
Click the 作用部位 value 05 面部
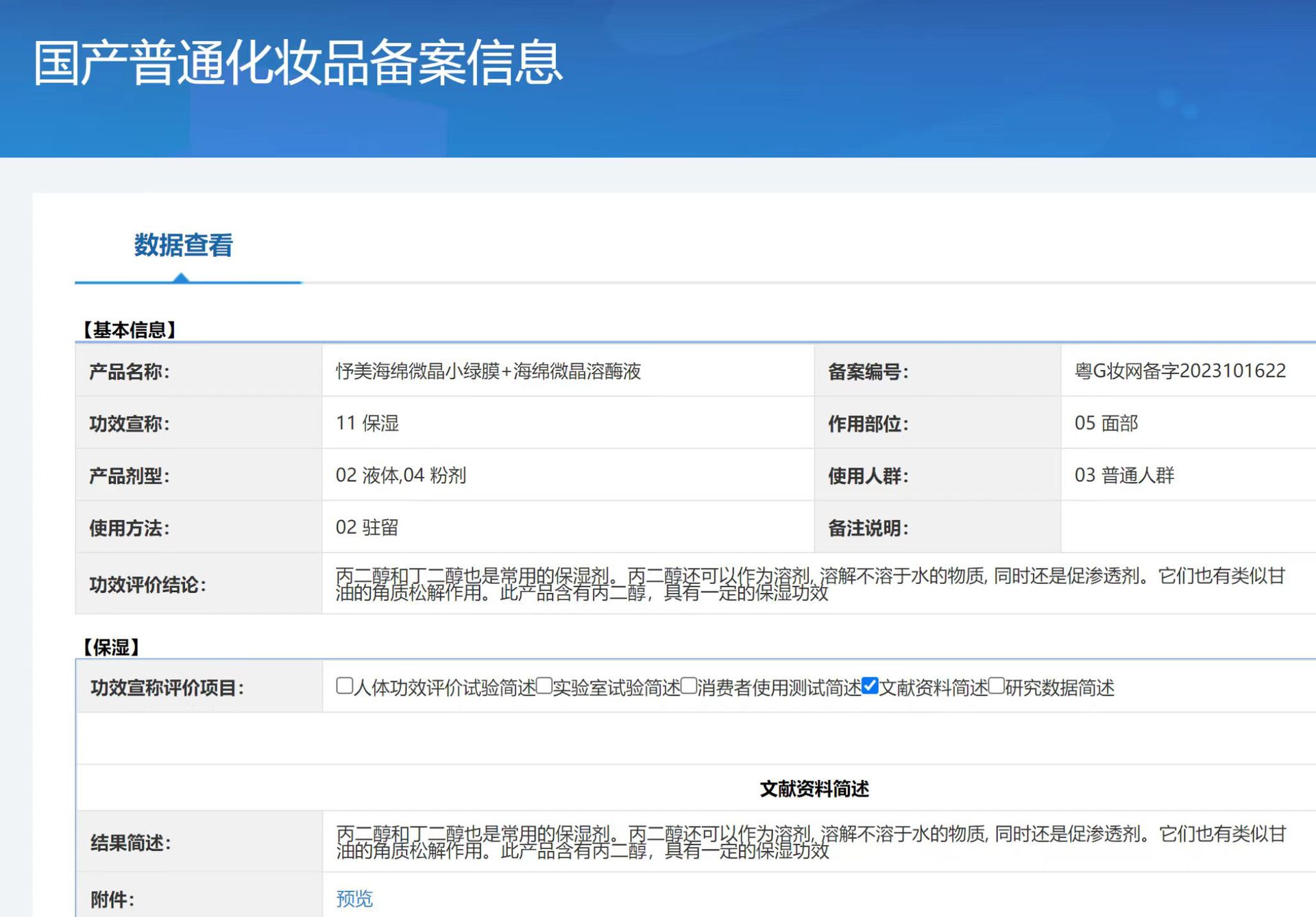(x=1106, y=424)
